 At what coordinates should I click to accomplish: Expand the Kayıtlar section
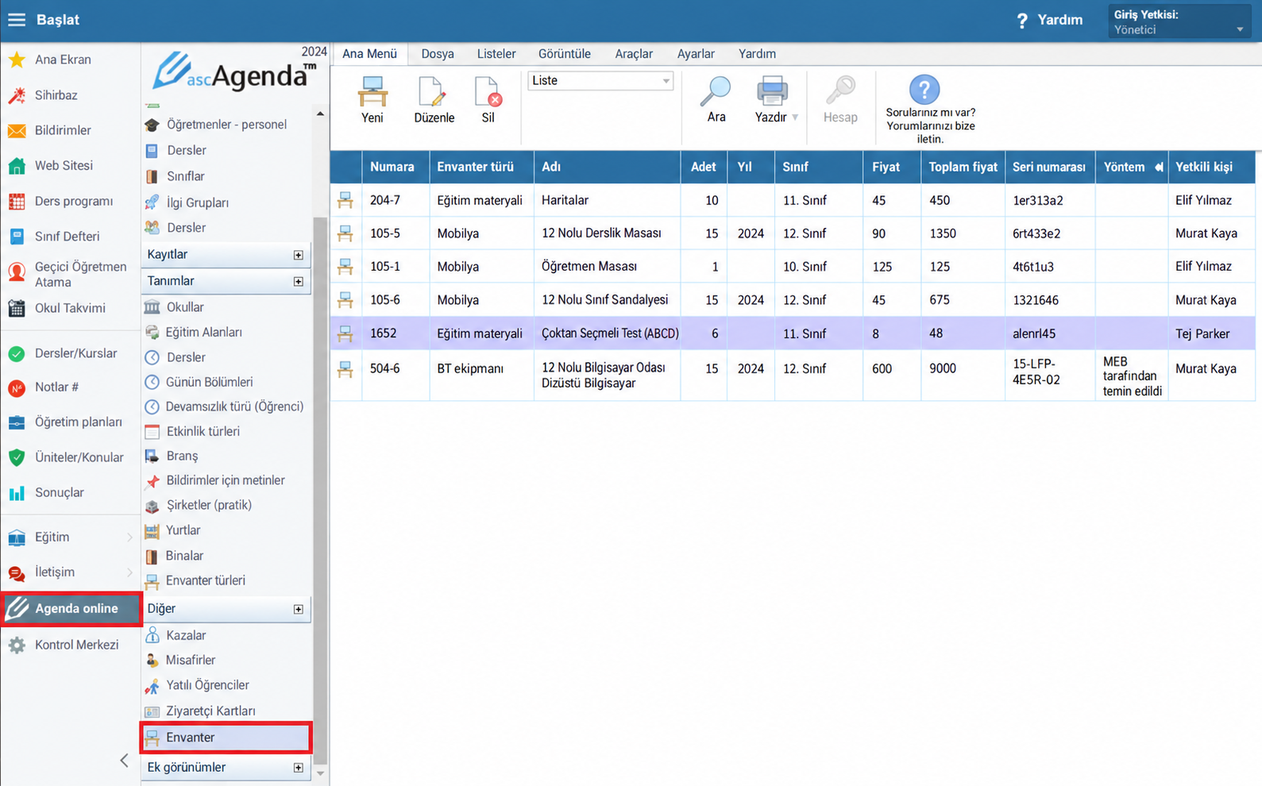[298, 255]
